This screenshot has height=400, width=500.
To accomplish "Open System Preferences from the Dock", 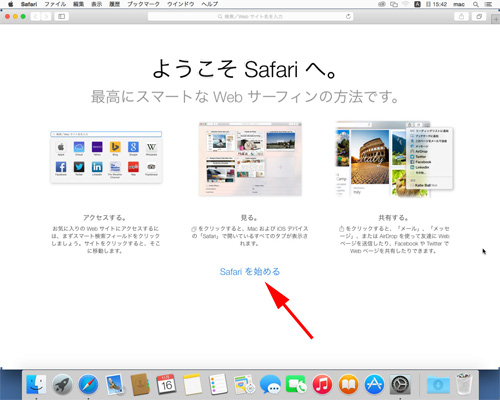I will pyautogui.click(x=400, y=384).
